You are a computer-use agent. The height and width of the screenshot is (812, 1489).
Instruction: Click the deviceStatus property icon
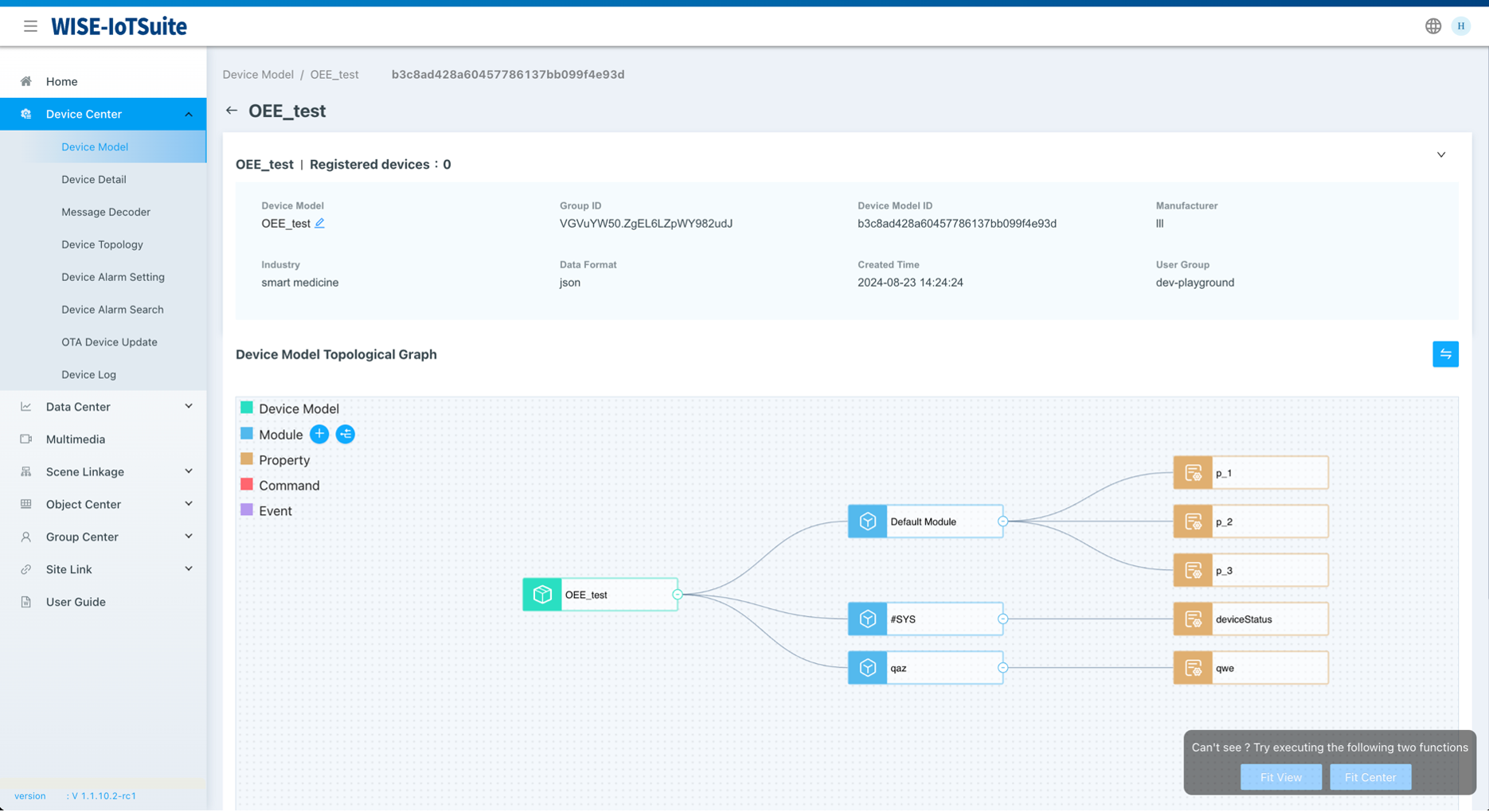pyautogui.click(x=1193, y=619)
